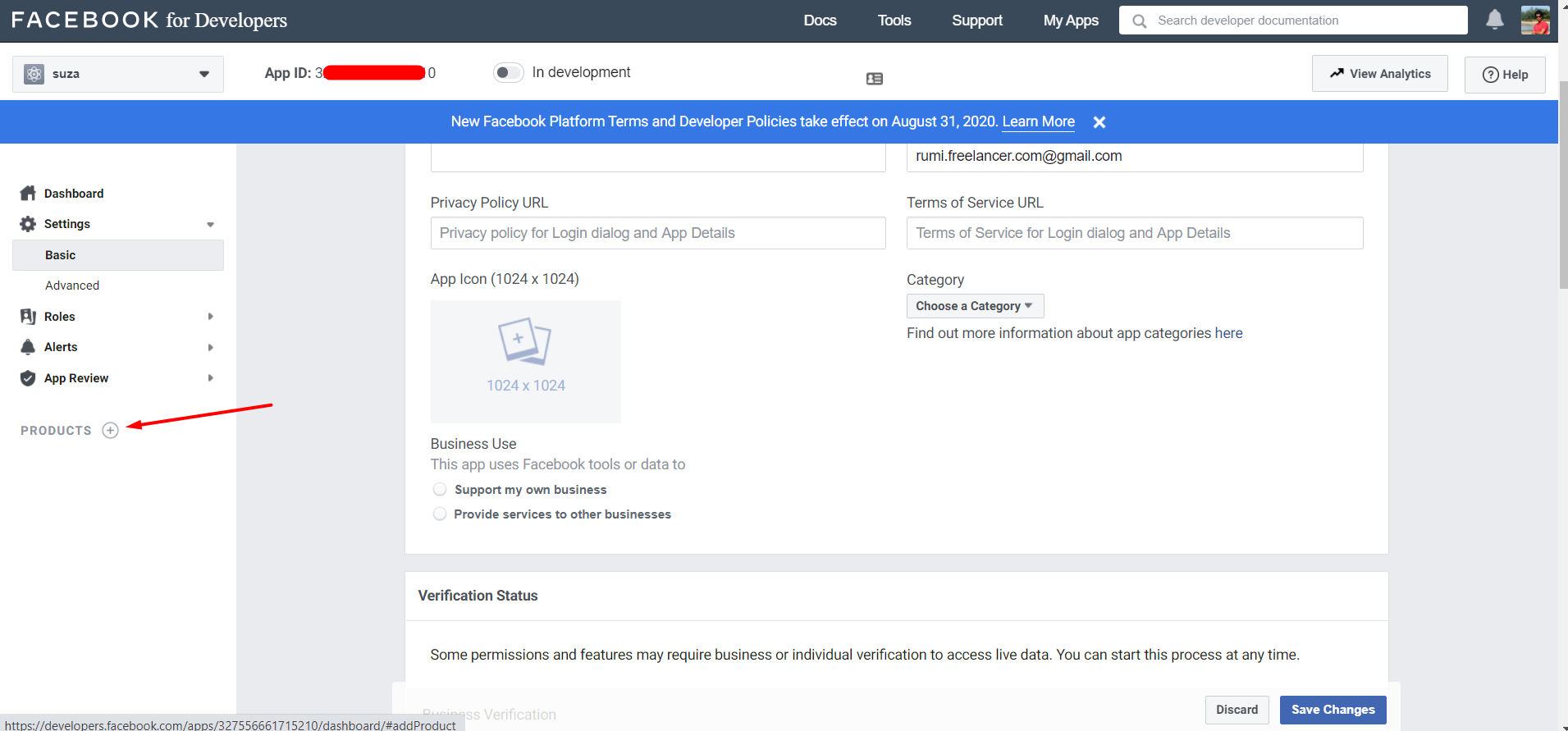Follow the Learn More link in banner
The width and height of the screenshot is (1568, 731).
click(1038, 121)
